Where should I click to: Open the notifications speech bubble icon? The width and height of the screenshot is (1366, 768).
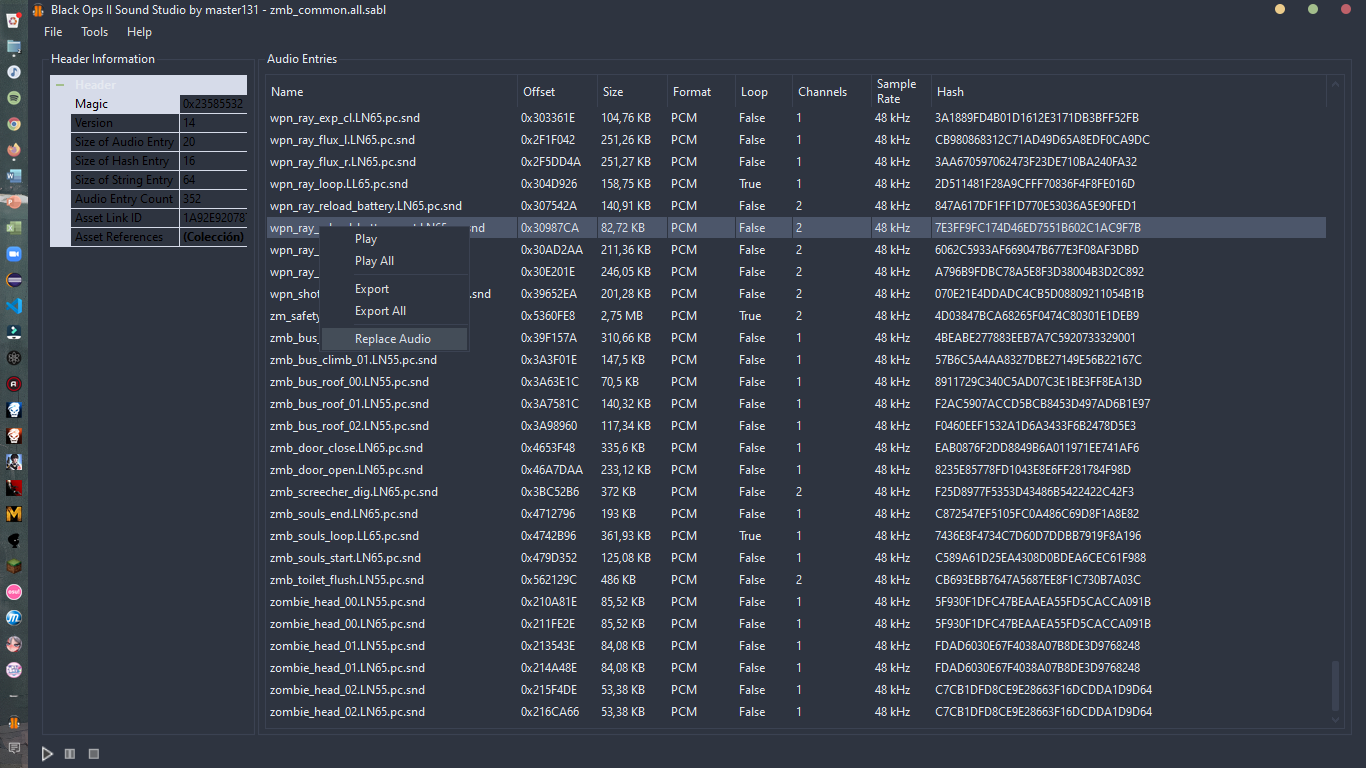14,748
